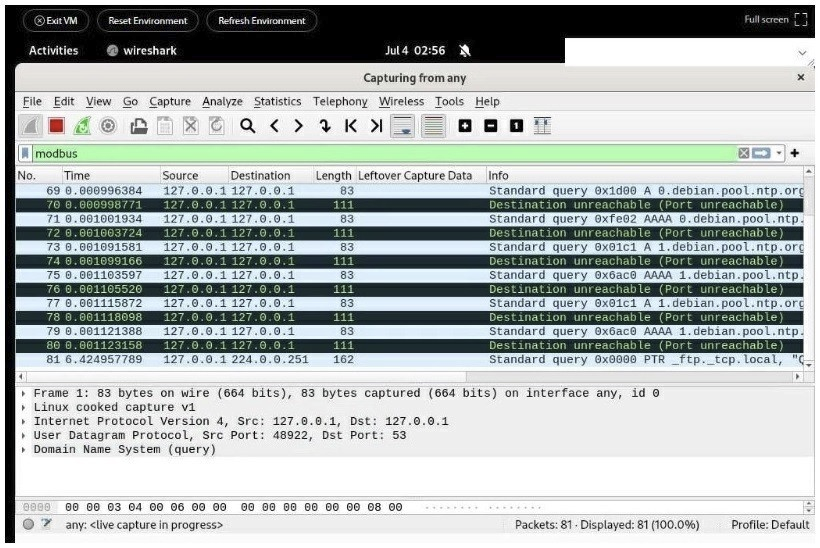Open the Edit menu
The height and width of the screenshot is (548, 820).
click(x=64, y=101)
